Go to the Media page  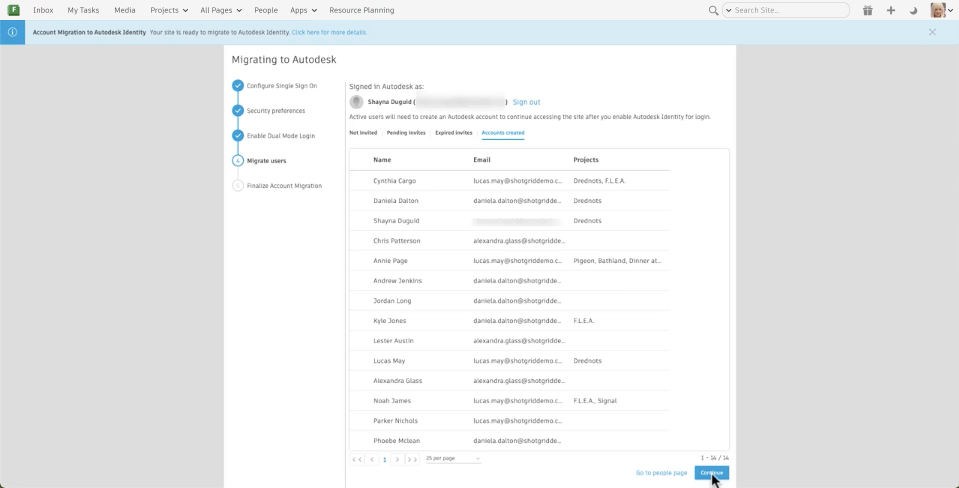click(125, 10)
